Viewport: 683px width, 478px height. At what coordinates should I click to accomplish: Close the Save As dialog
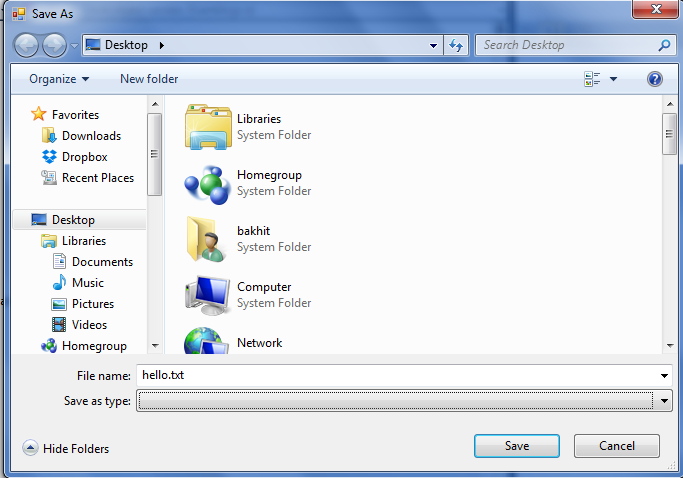coord(656,9)
